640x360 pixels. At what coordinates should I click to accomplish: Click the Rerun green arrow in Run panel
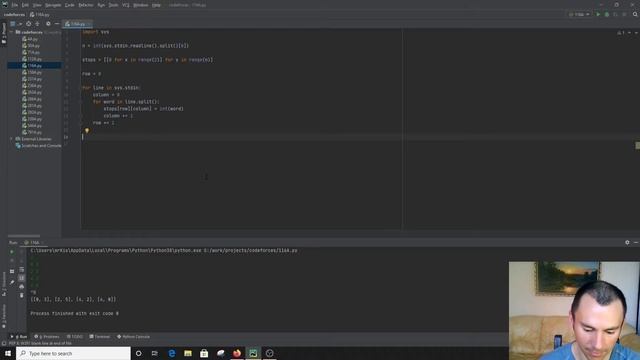click(12, 252)
